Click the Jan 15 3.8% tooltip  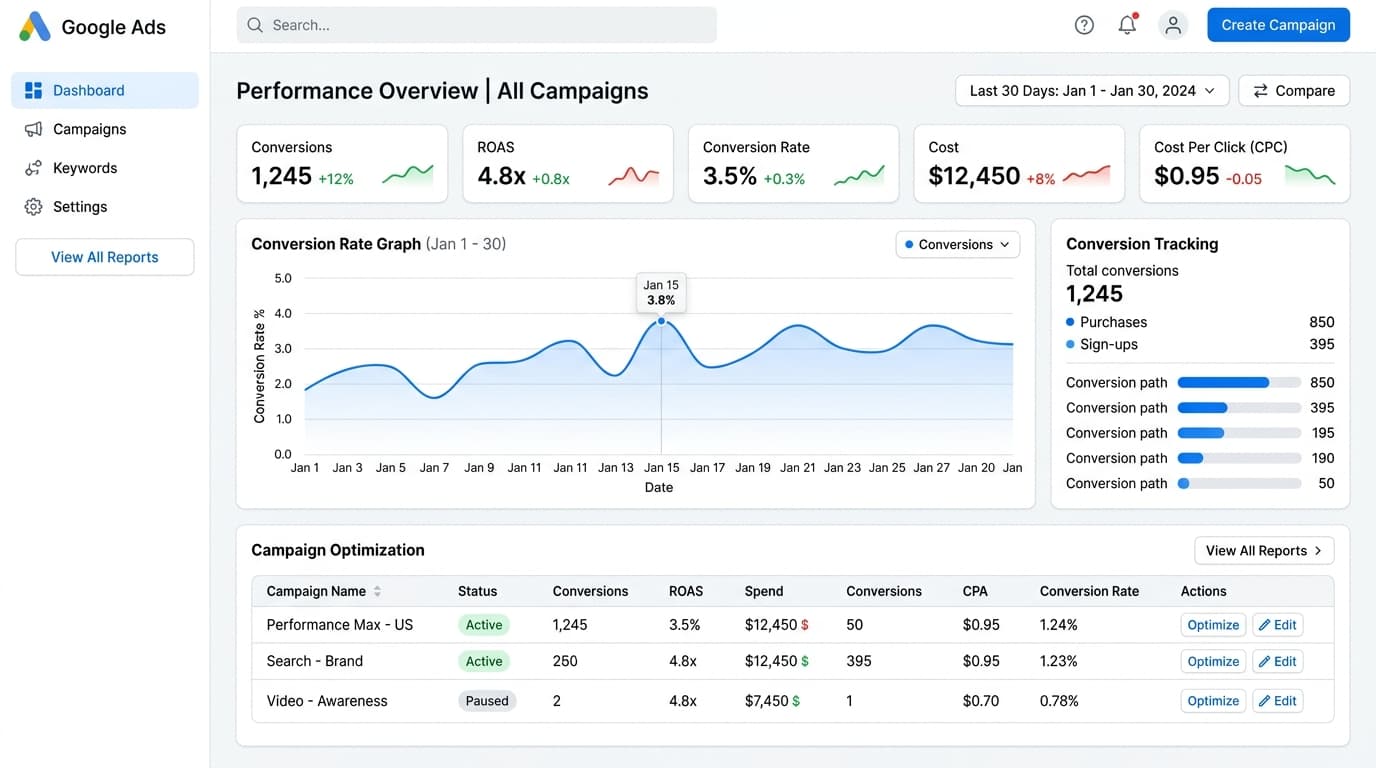click(x=661, y=292)
